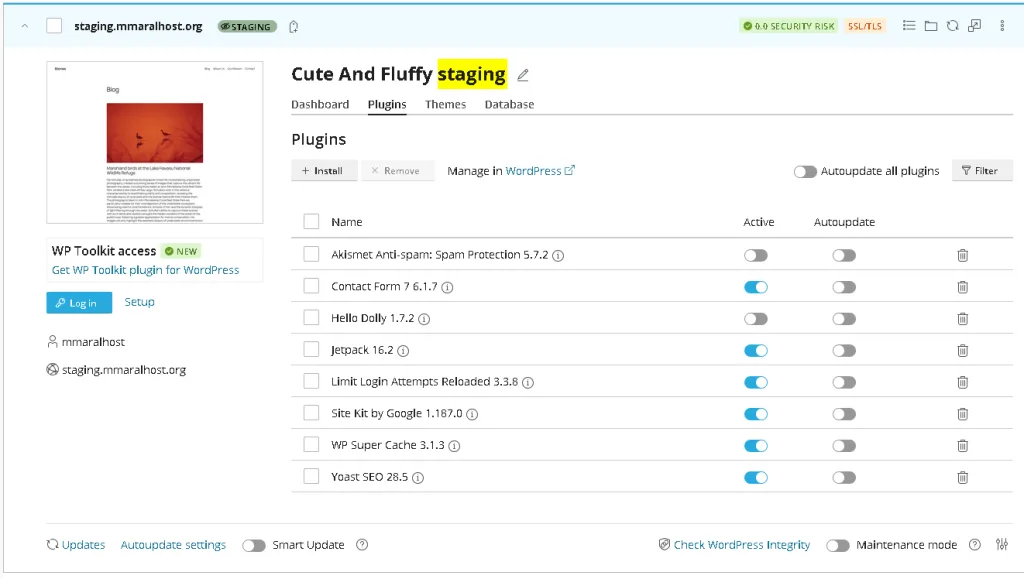Open the staging.mmaralhost.org domain link
The width and height of the screenshot is (1024, 579).
[x=123, y=370]
